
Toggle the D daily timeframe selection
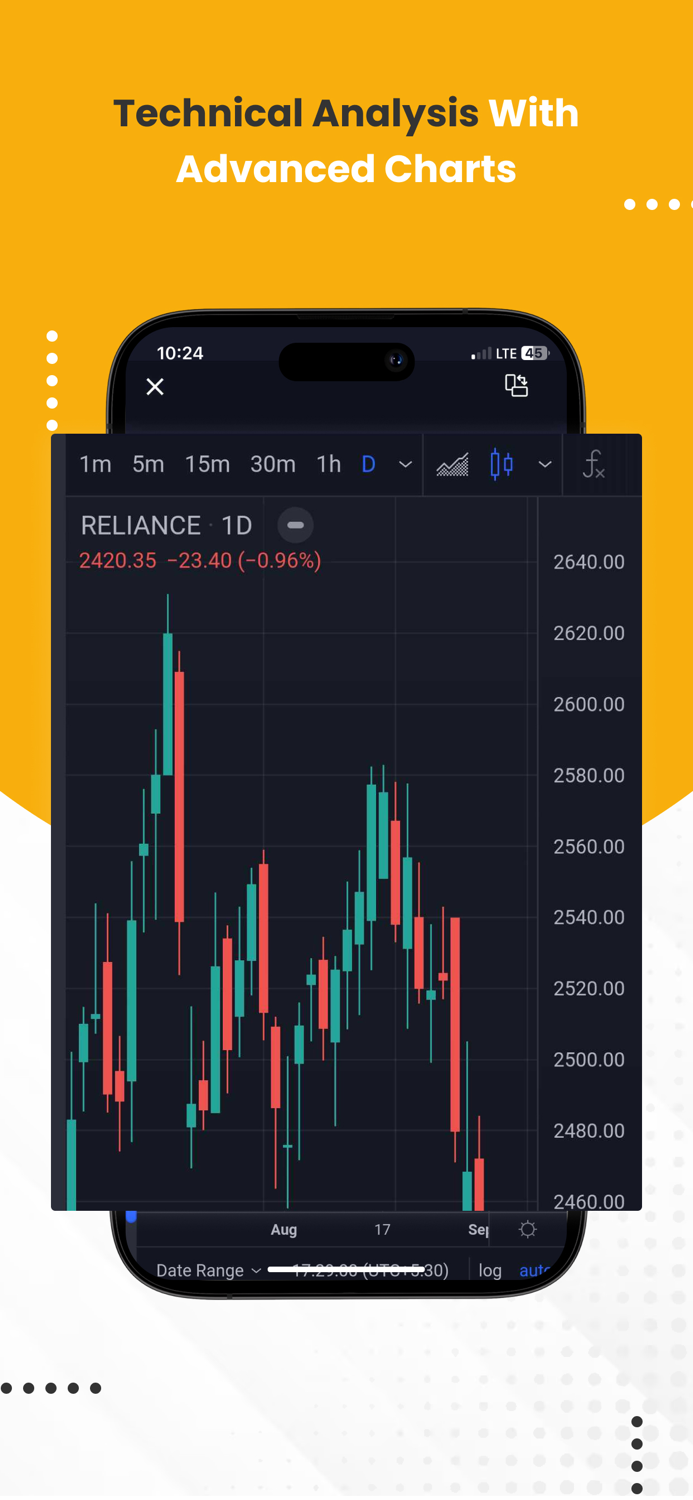click(x=368, y=464)
